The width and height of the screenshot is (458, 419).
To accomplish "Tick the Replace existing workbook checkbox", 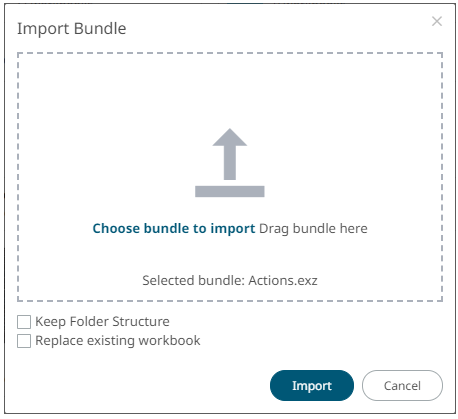I will 24,341.
